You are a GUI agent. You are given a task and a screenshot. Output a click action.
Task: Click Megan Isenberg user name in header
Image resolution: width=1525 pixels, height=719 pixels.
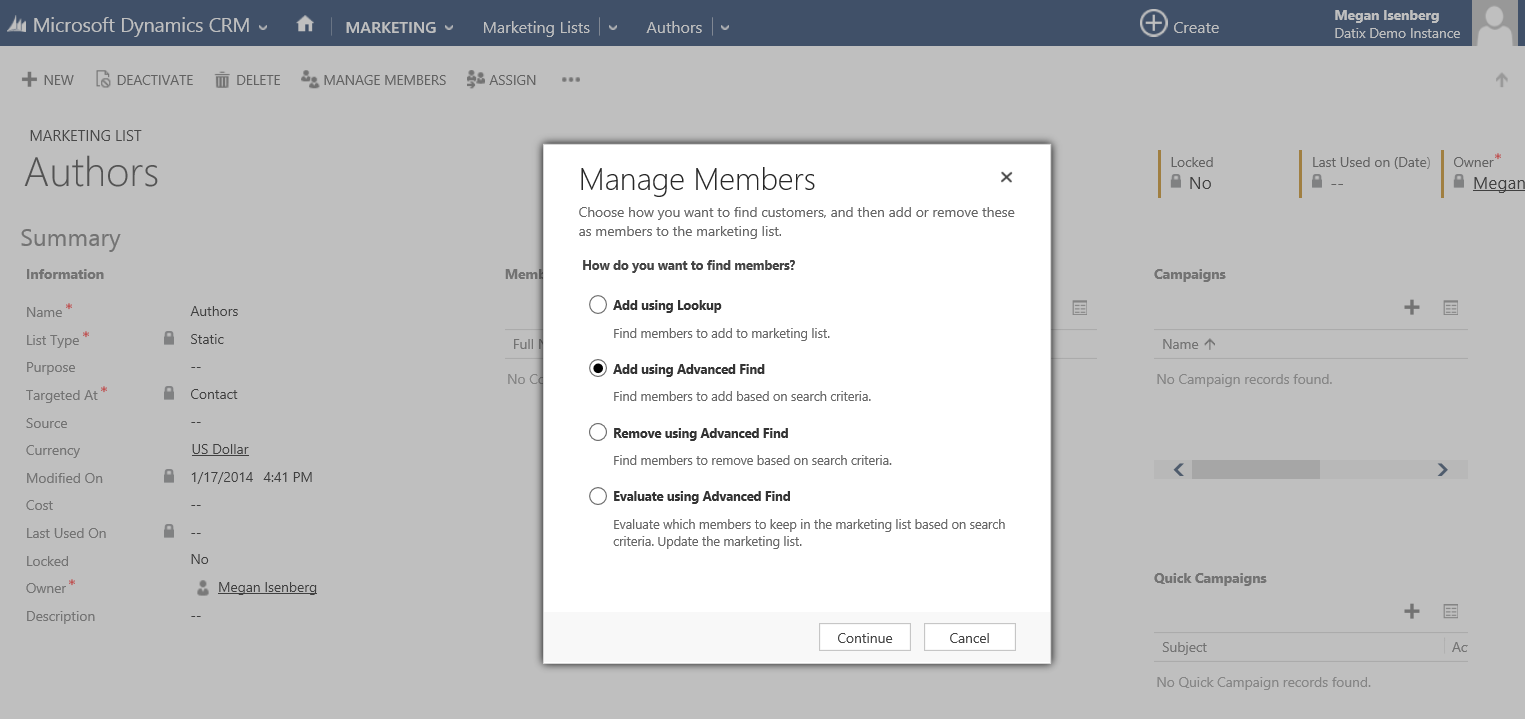1386,15
